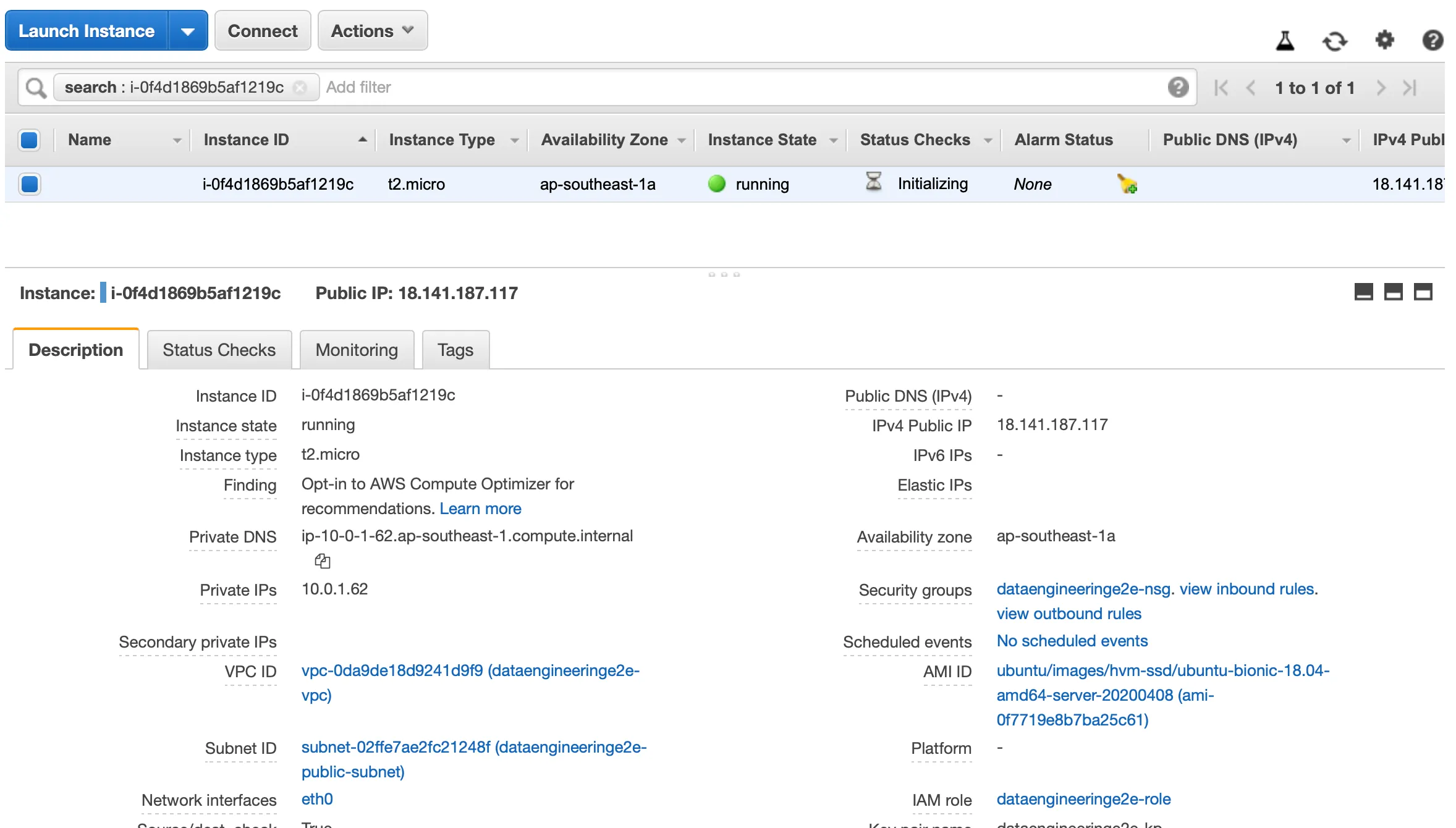Click the Add filter input field
Image resolution: width=1456 pixels, height=828 pixels.
coord(742,87)
